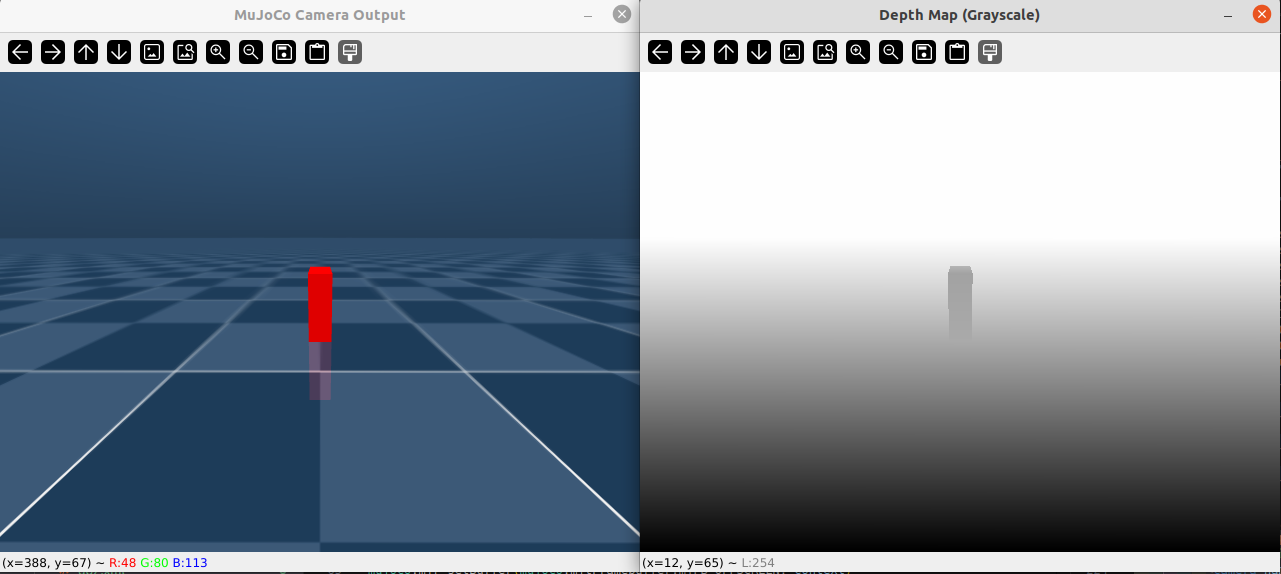Pan right in MuJoCo Camera Output window

[x=53, y=52]
